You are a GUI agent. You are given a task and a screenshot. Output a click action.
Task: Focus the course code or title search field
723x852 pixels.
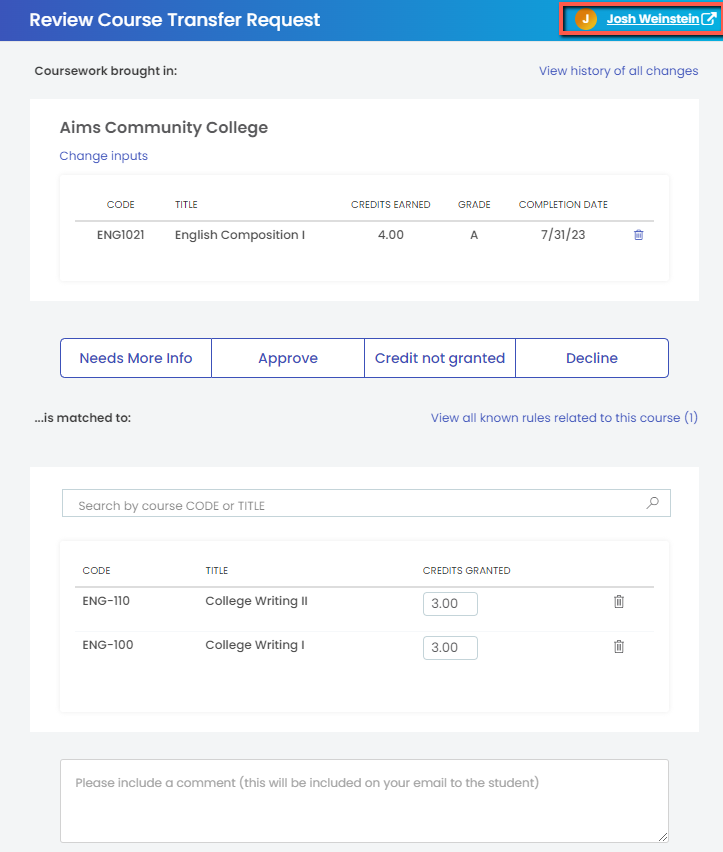(355, 505)
